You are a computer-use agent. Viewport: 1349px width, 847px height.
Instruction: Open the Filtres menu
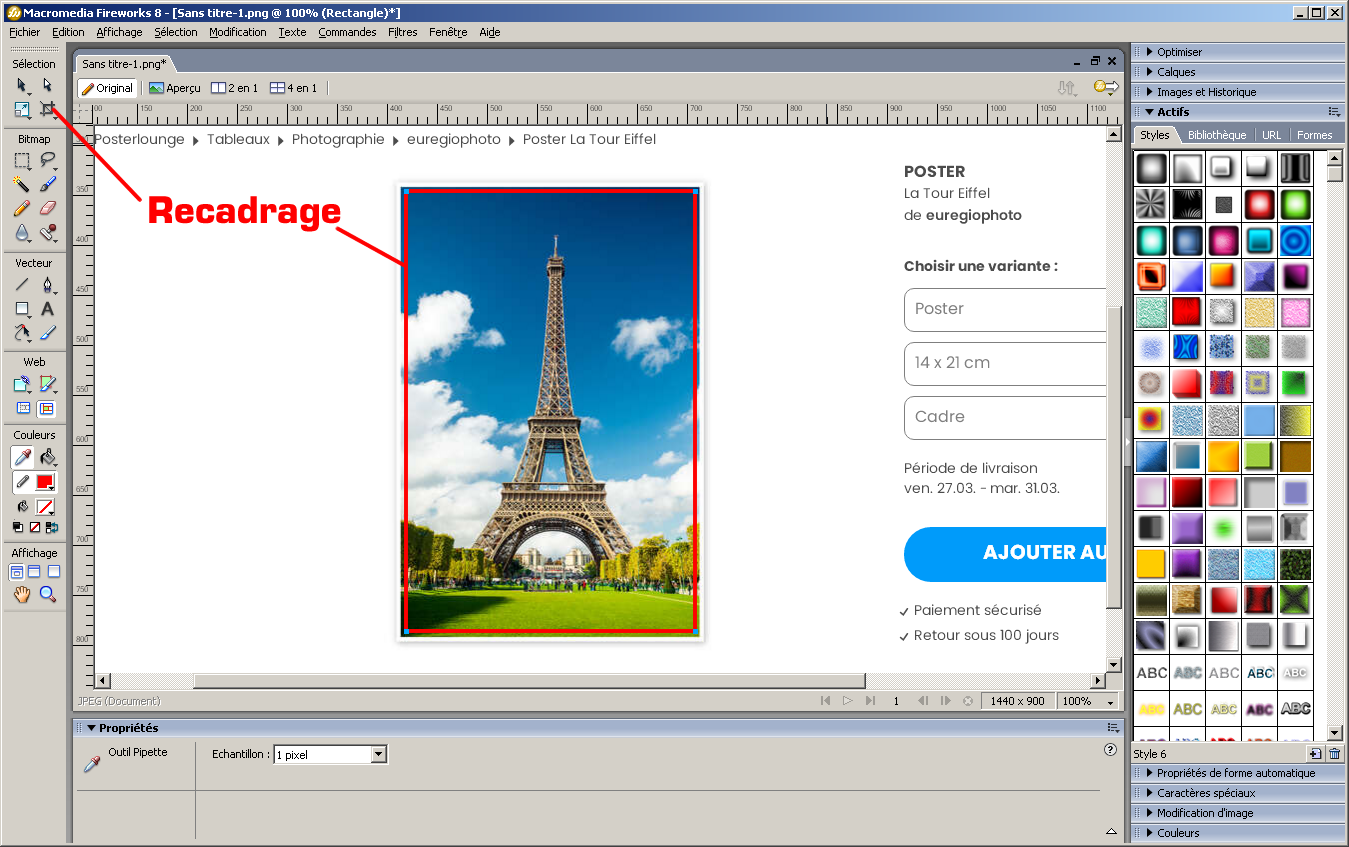[x=402, y=32]
